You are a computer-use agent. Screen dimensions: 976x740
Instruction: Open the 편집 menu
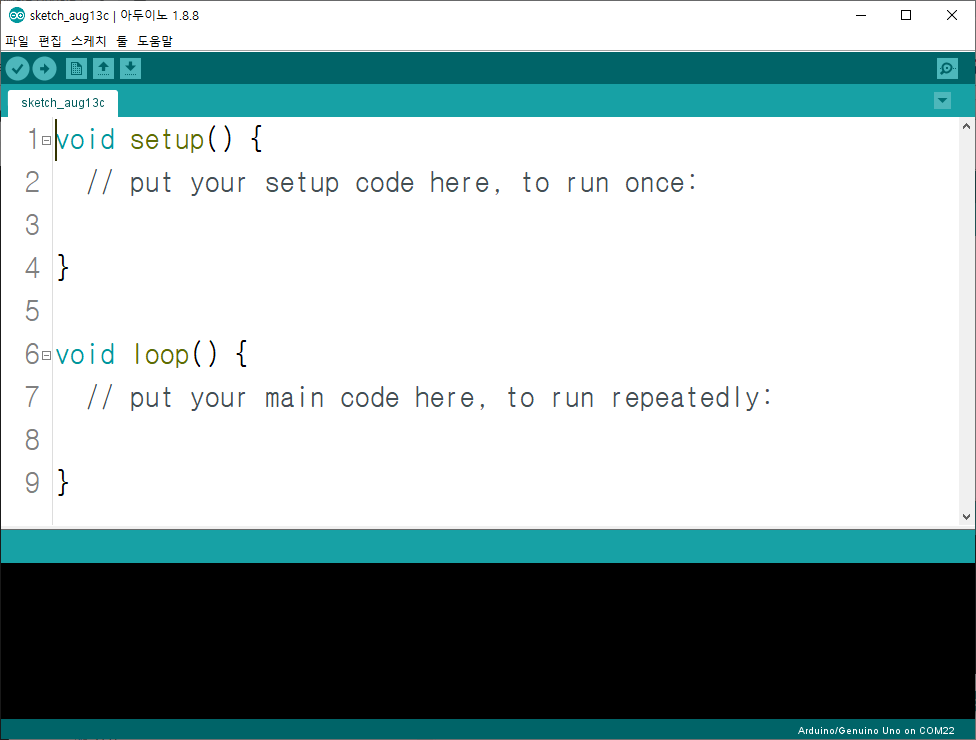50,41
